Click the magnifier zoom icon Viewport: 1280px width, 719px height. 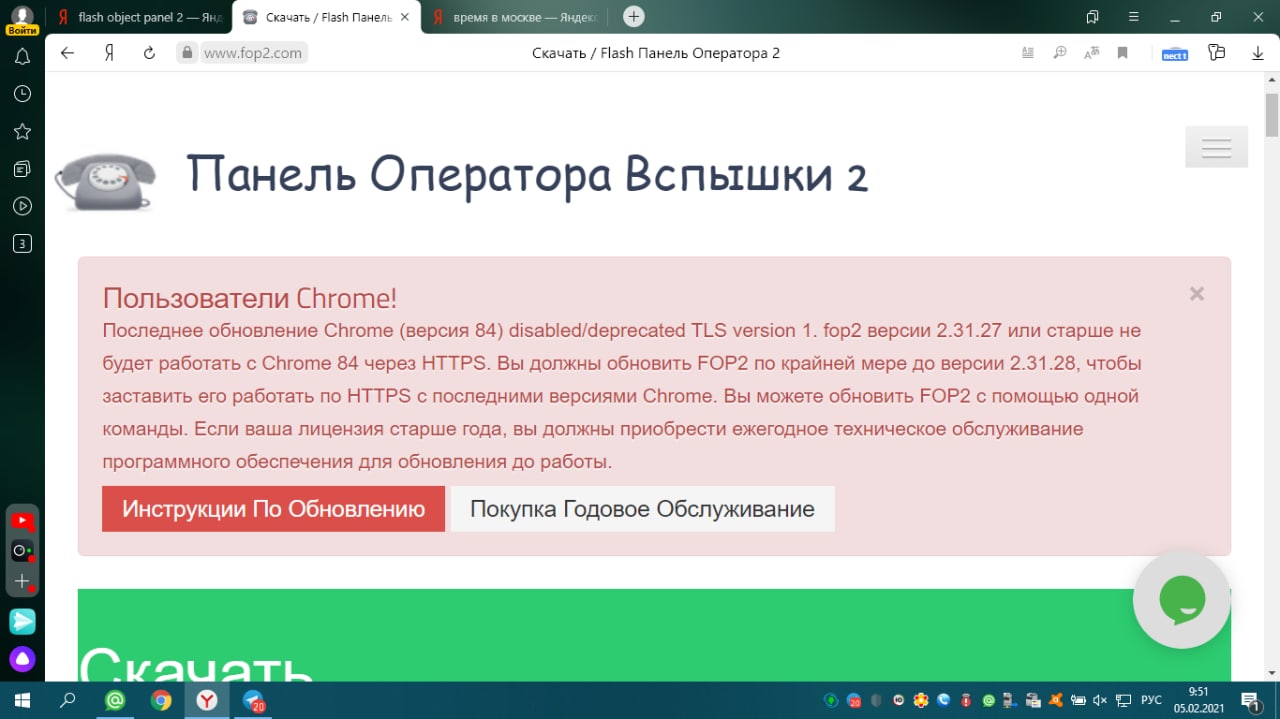(1060, 53)
